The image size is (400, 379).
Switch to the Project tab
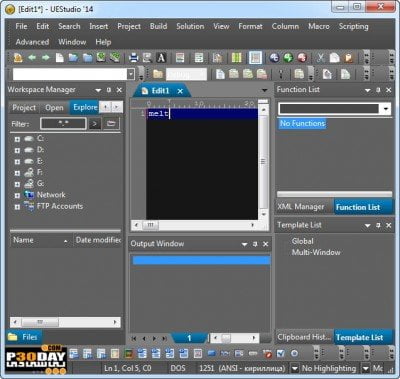24,108
